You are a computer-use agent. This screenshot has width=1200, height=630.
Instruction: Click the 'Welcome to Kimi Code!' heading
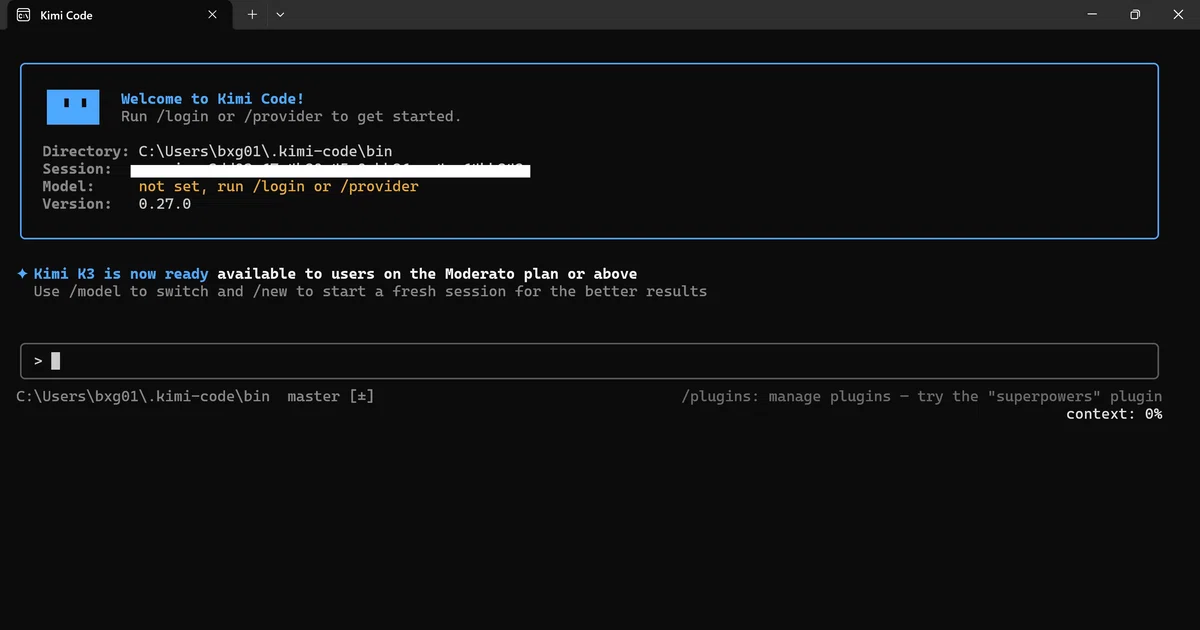212,99
